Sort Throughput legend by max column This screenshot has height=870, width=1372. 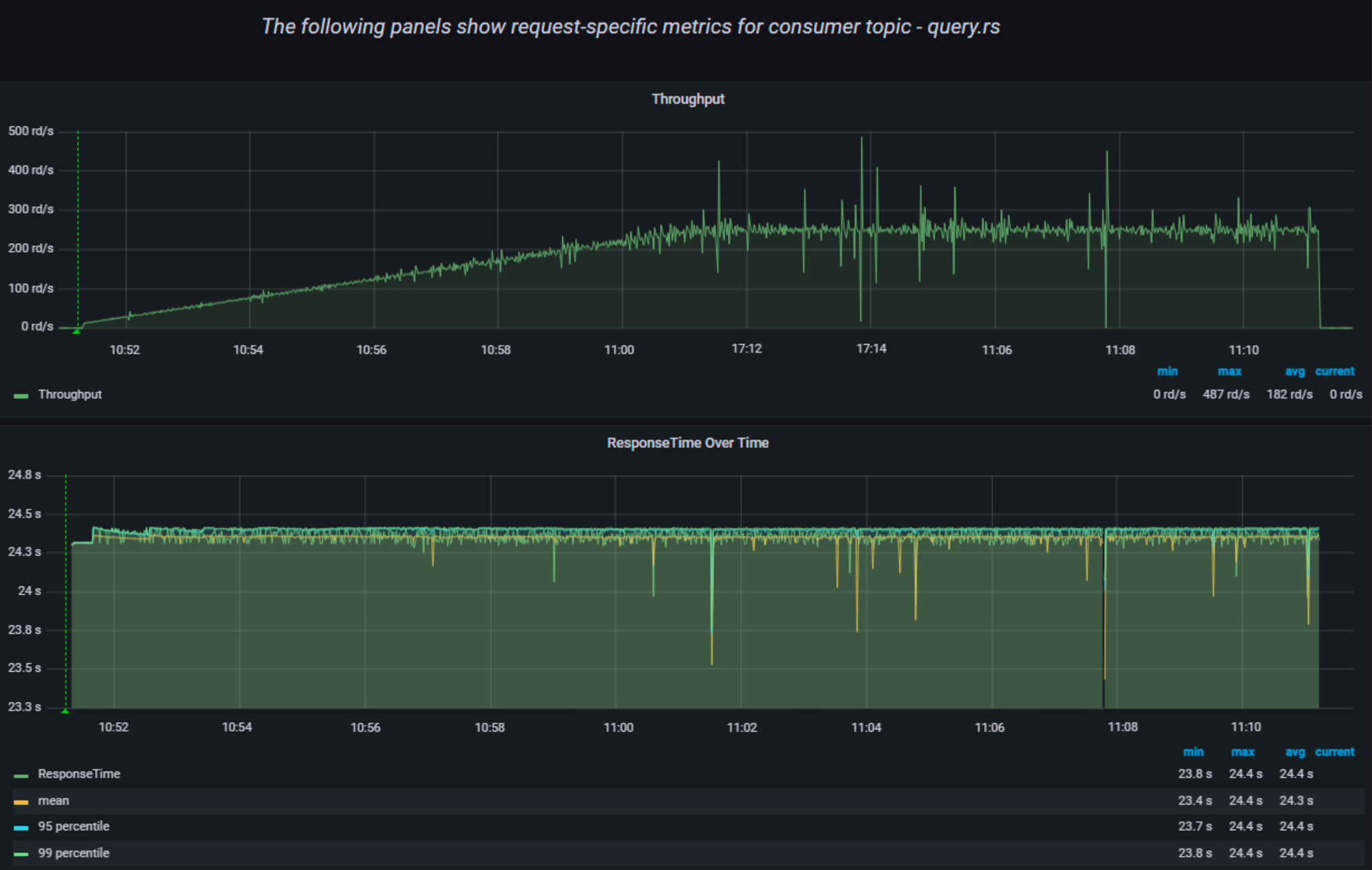coord(1229,372)
